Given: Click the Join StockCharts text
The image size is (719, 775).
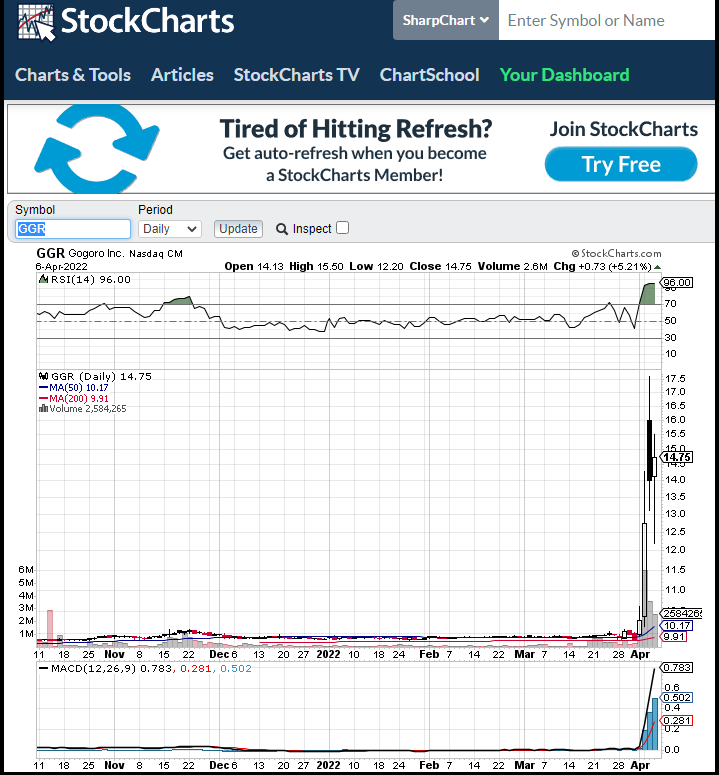Looking at the screenshot, I should click(624, 129).
